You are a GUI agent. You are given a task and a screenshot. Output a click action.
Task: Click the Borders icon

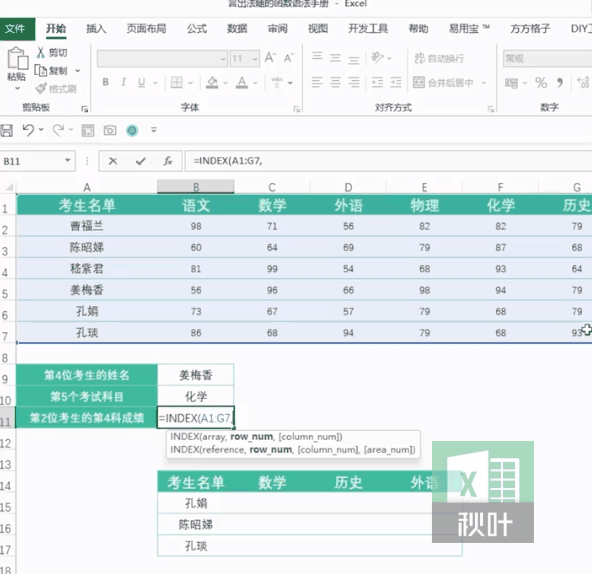[x=177, y=82]
